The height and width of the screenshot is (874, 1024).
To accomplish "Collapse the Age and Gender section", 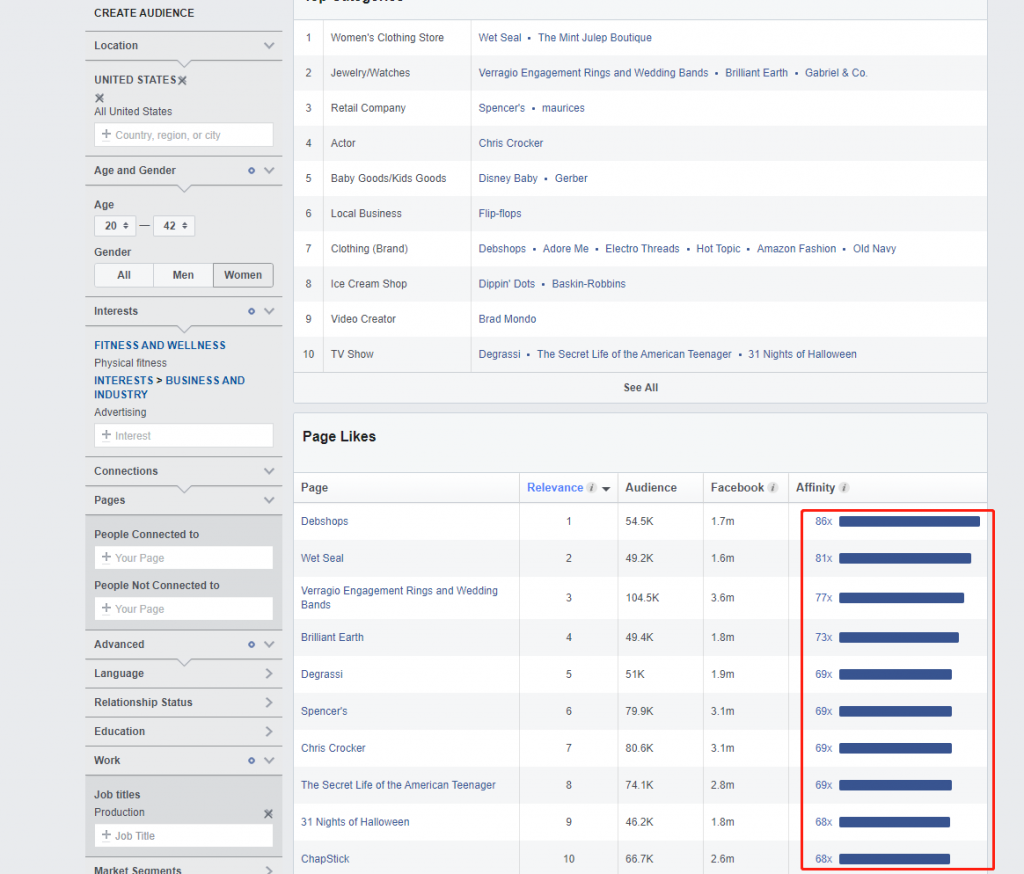I will pyautogui.click(x=269, y=170).
